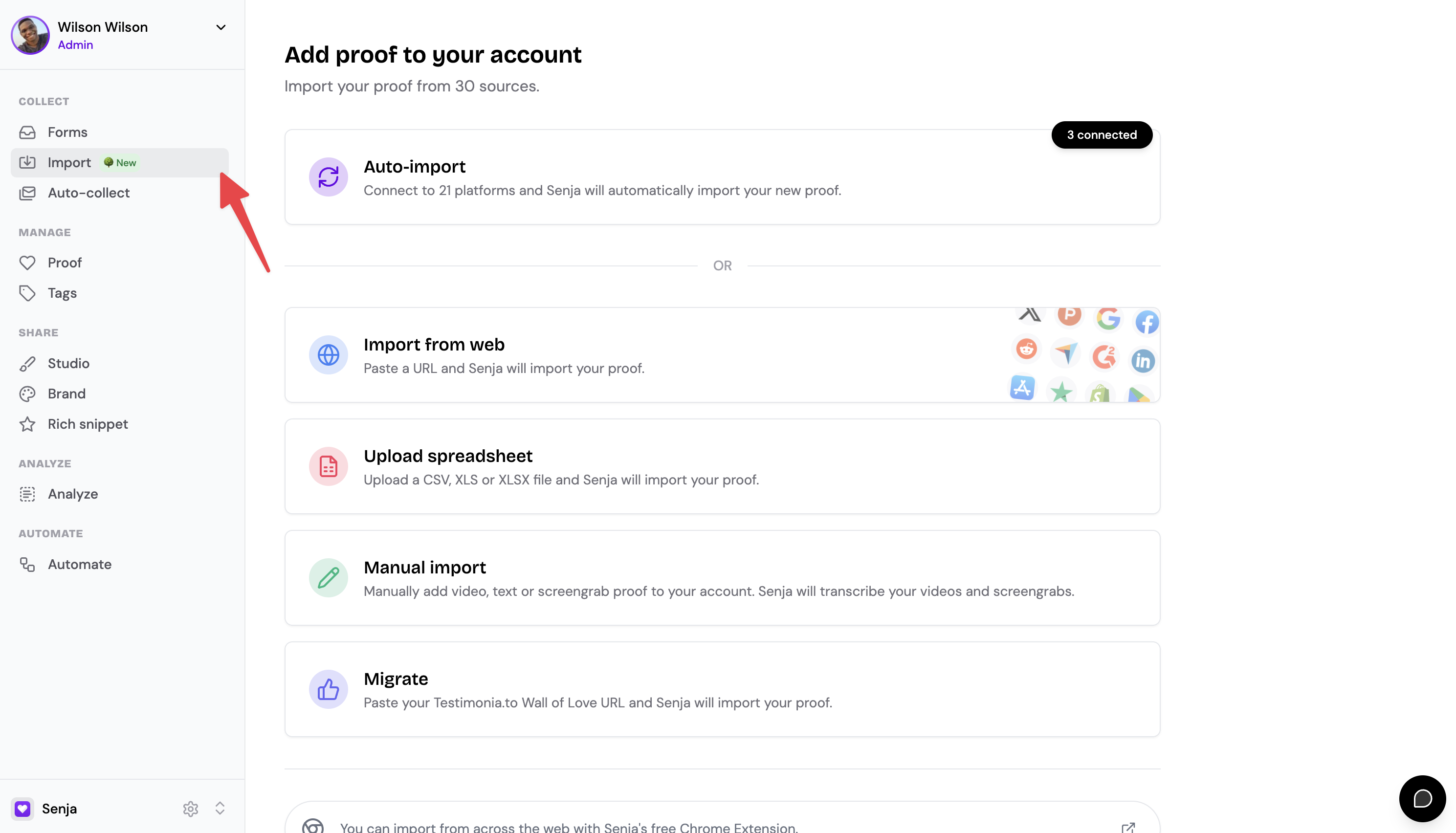Click the Admin role label
This screenshot has height=833, width=1456.
tap(75, 44)
